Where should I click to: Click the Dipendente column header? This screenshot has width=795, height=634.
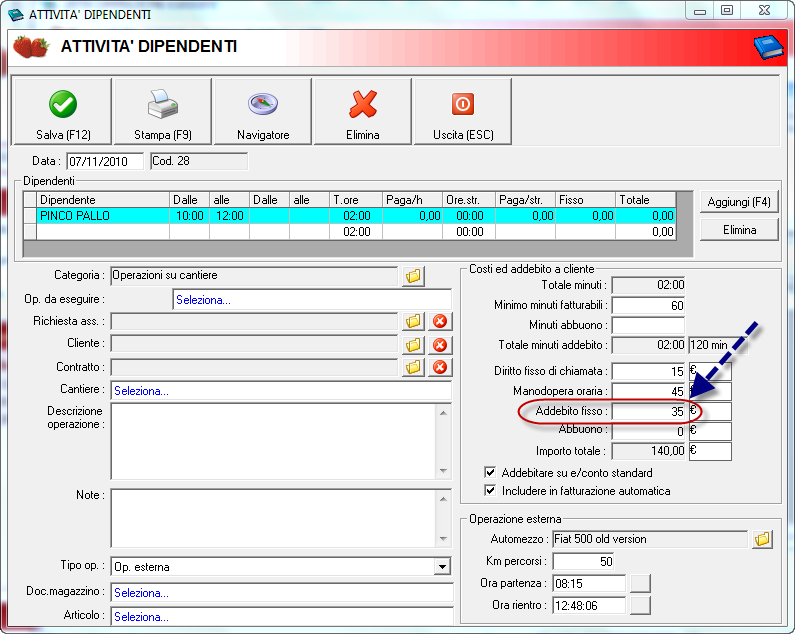point(102,200)
